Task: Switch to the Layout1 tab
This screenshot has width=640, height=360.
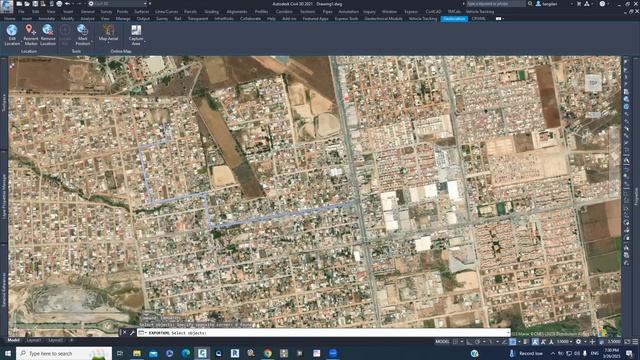Action: 33,340
